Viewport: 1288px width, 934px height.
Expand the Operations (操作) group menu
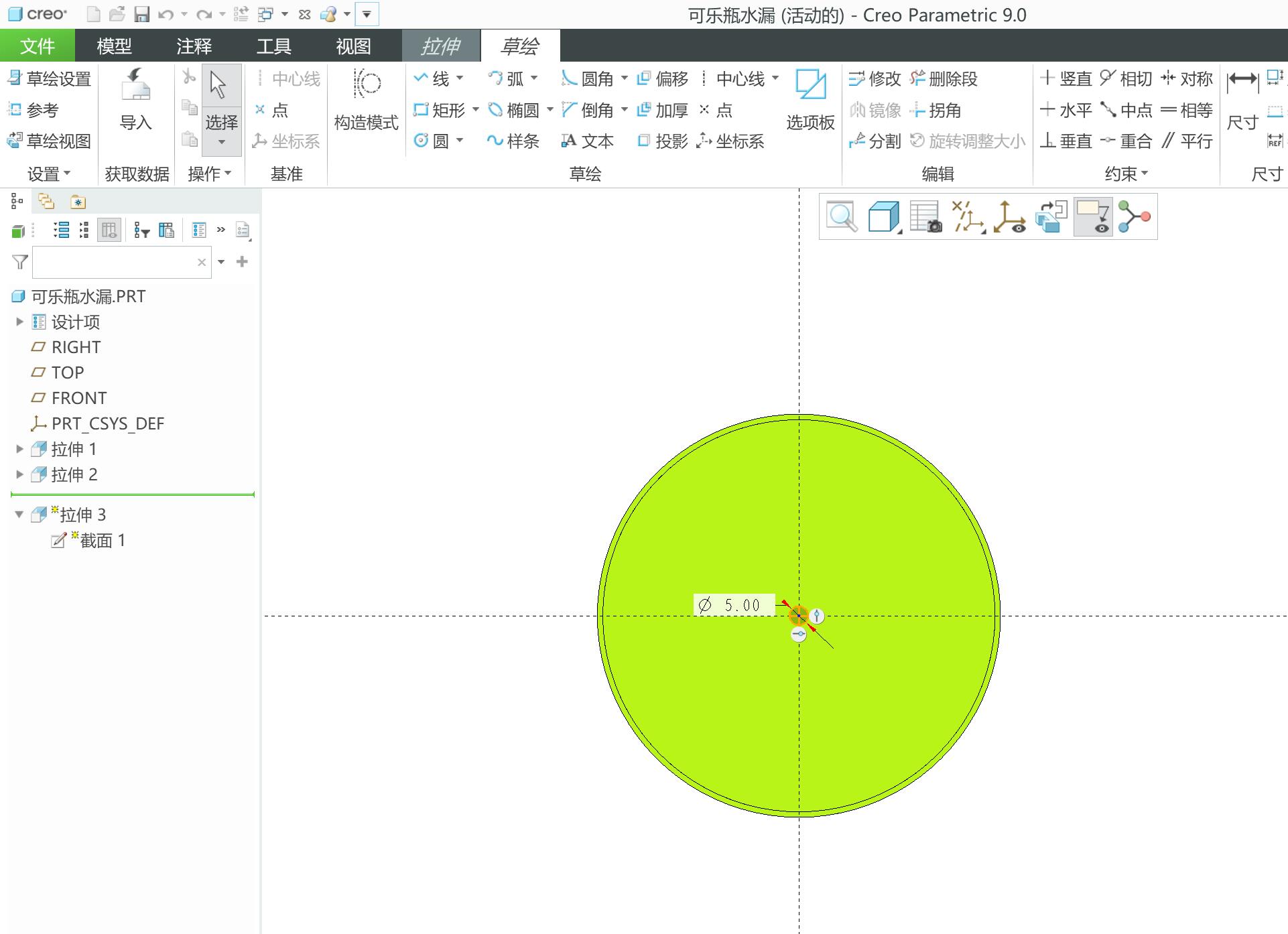[x=209, y=174]
